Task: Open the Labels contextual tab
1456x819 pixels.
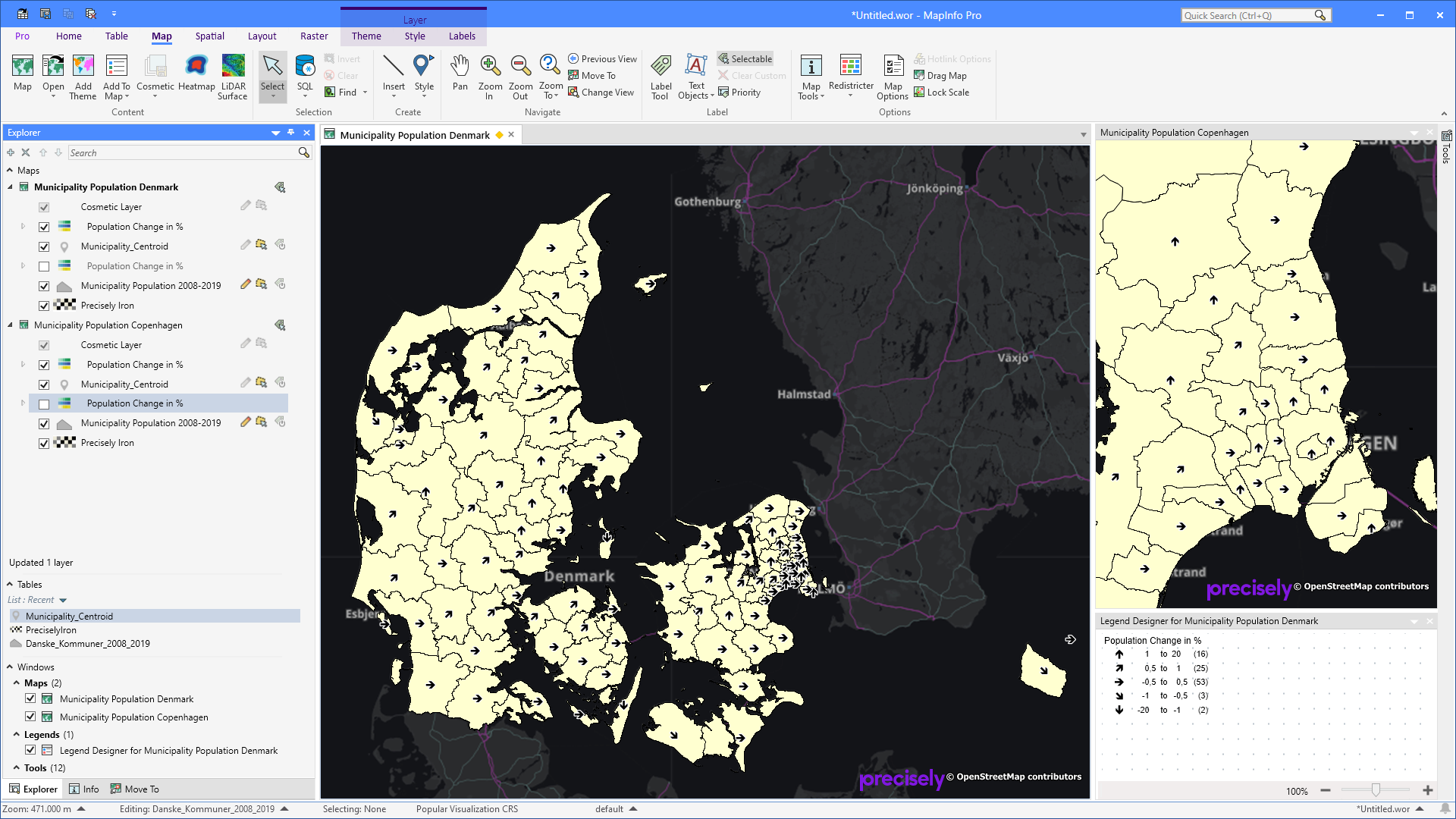Action: click(x=462, y=36)
